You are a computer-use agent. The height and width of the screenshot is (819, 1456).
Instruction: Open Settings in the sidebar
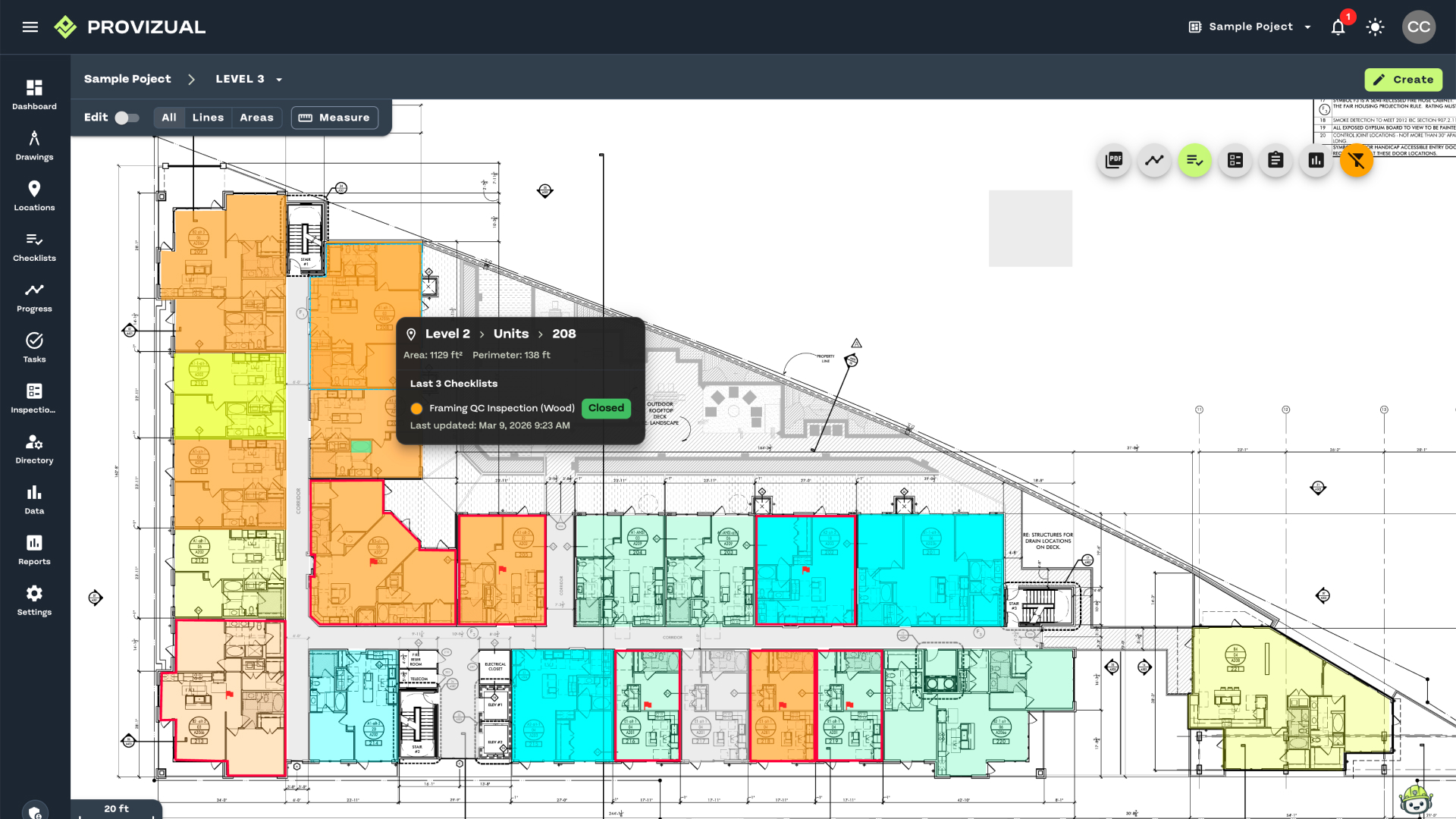(x=34, y=601)
